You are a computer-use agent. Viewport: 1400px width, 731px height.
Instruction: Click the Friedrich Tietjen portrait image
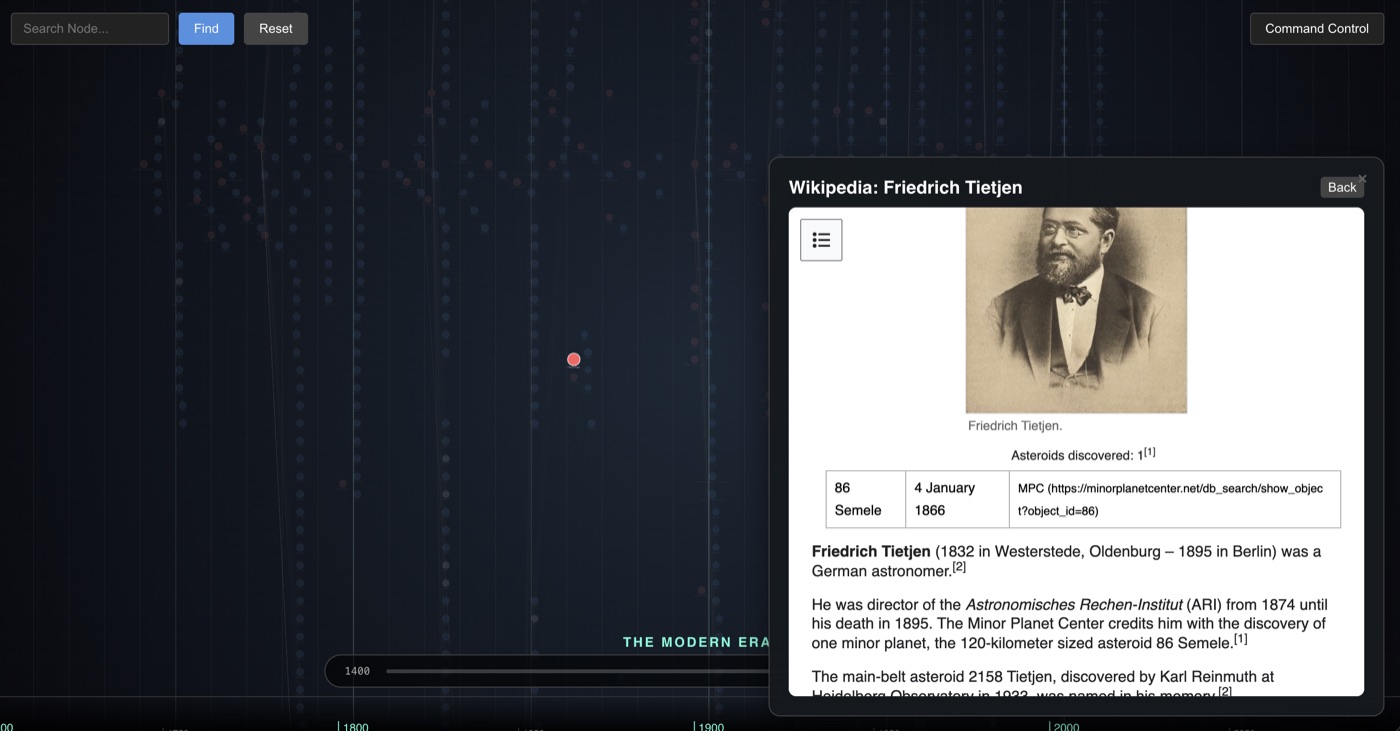coord(1076,310)
